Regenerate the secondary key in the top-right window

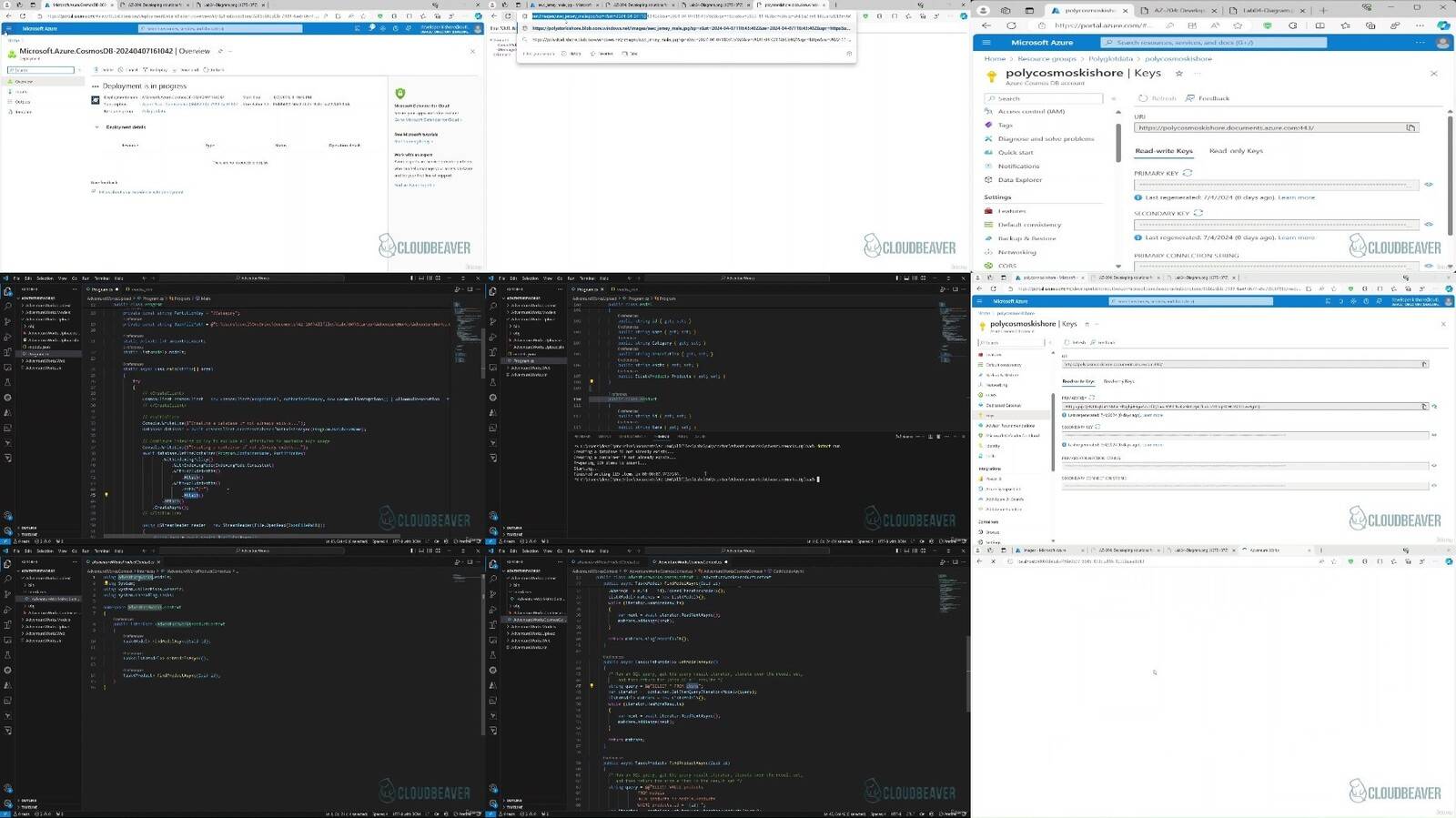(1198, 213)
